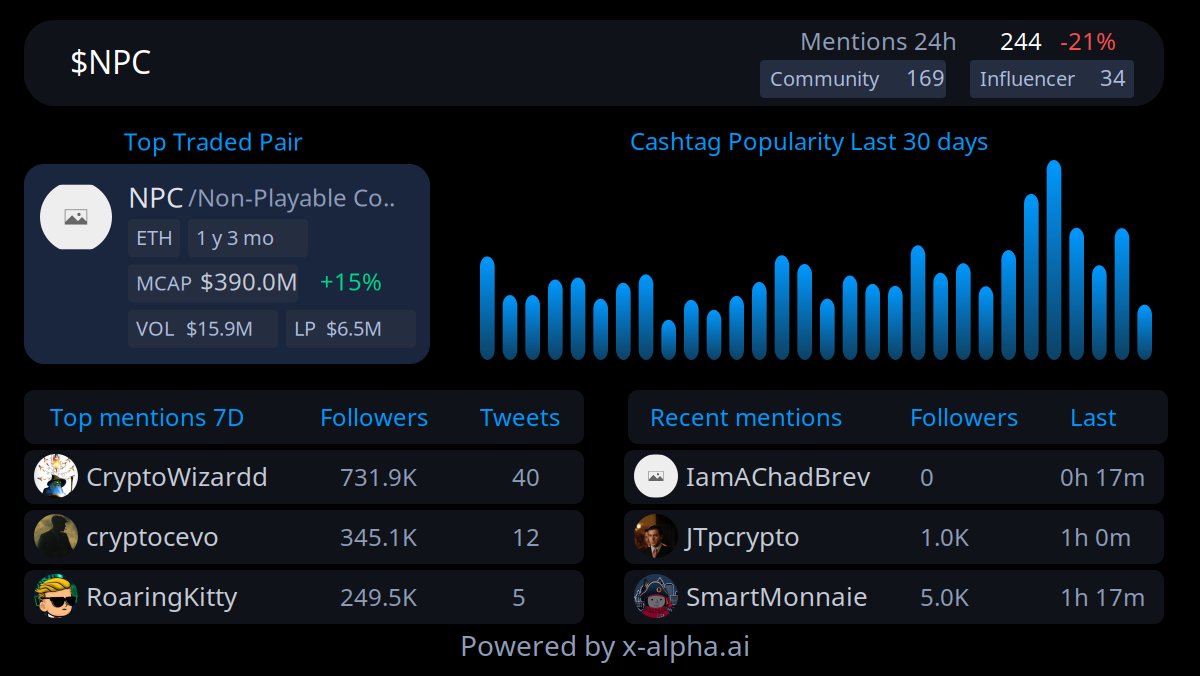Click the last bar in popularity chart
This screenshot has width=1200, height=676.
coord(1145,332)
